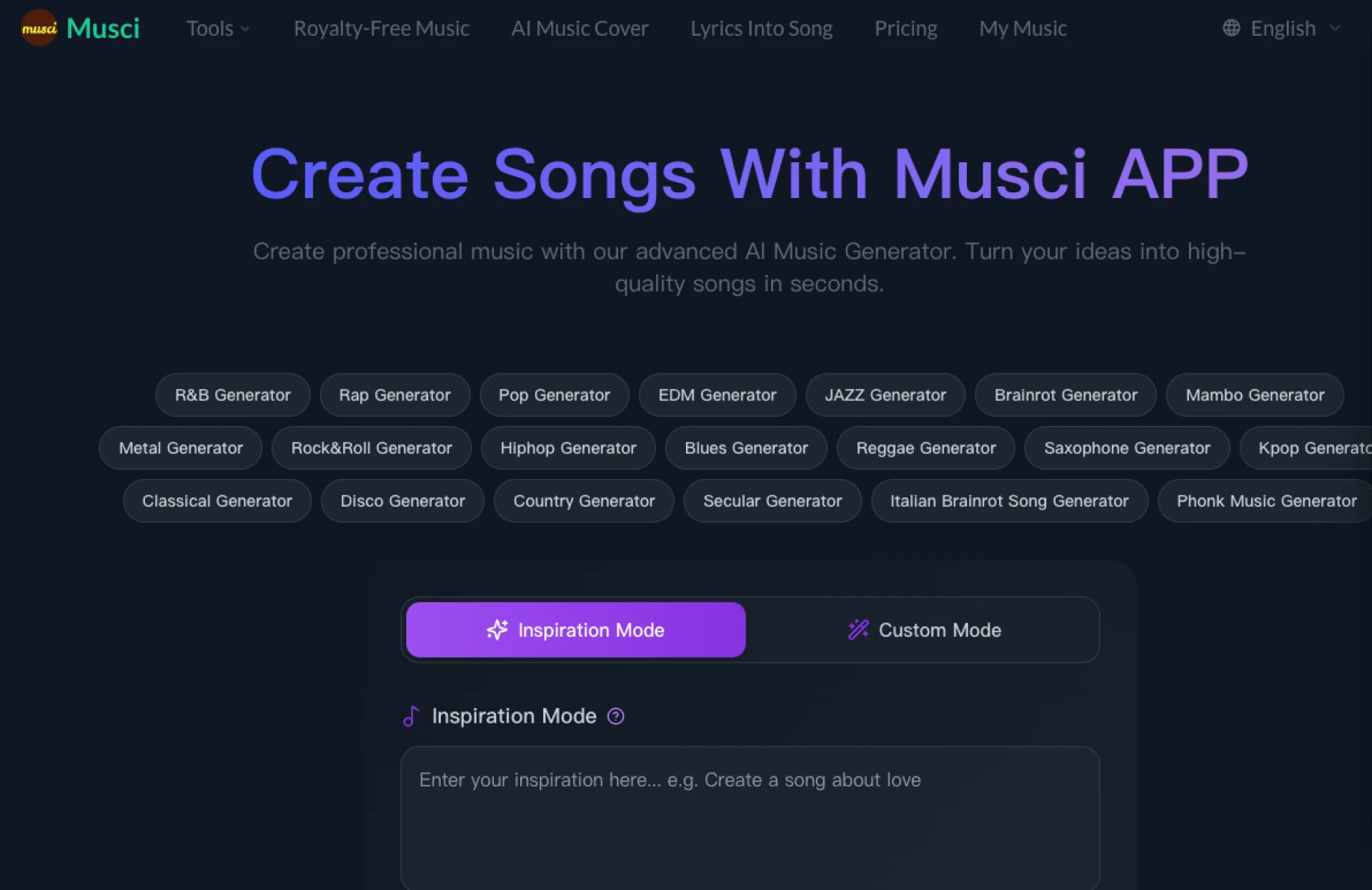
Task: Click the help question mark icon
Action: click(x=615, y=716)
